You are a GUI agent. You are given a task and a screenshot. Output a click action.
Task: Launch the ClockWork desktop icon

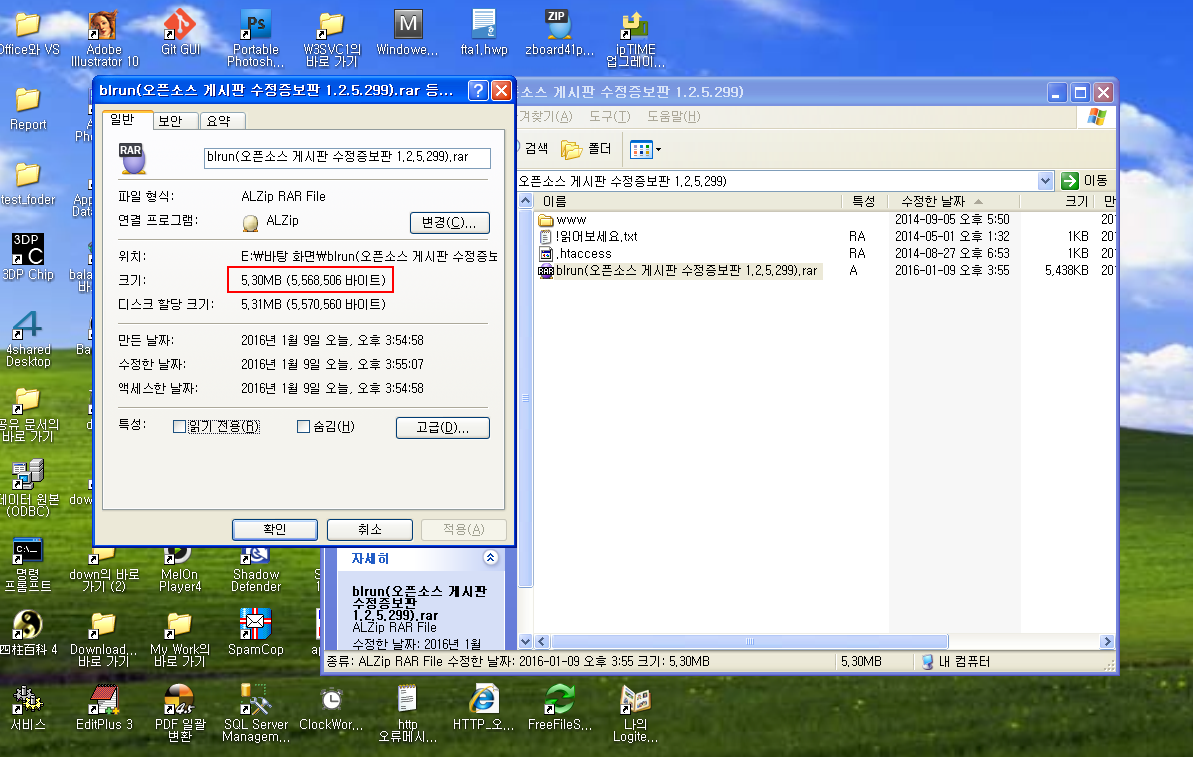331,708
